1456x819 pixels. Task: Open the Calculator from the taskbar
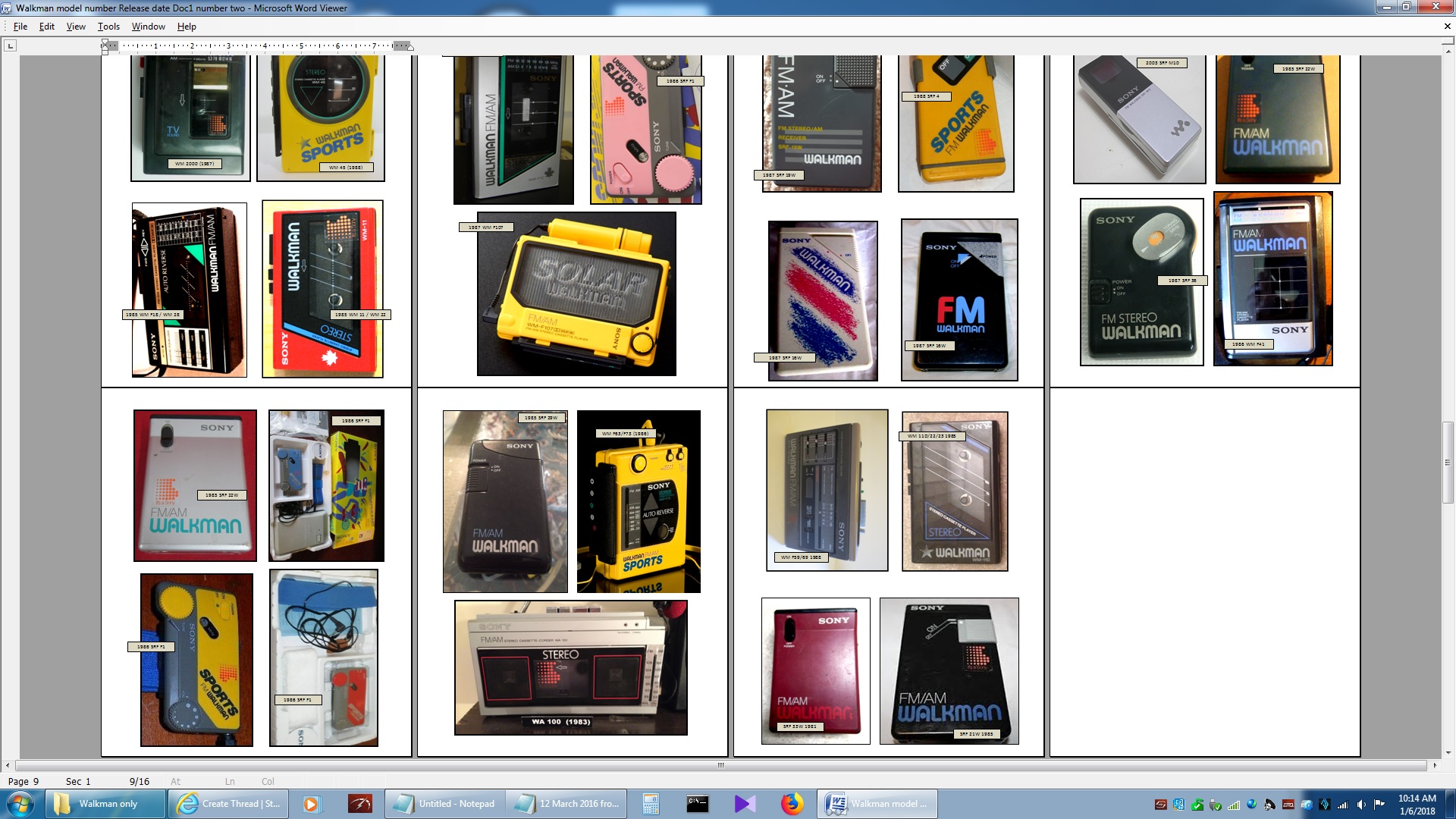click(651, 804)
